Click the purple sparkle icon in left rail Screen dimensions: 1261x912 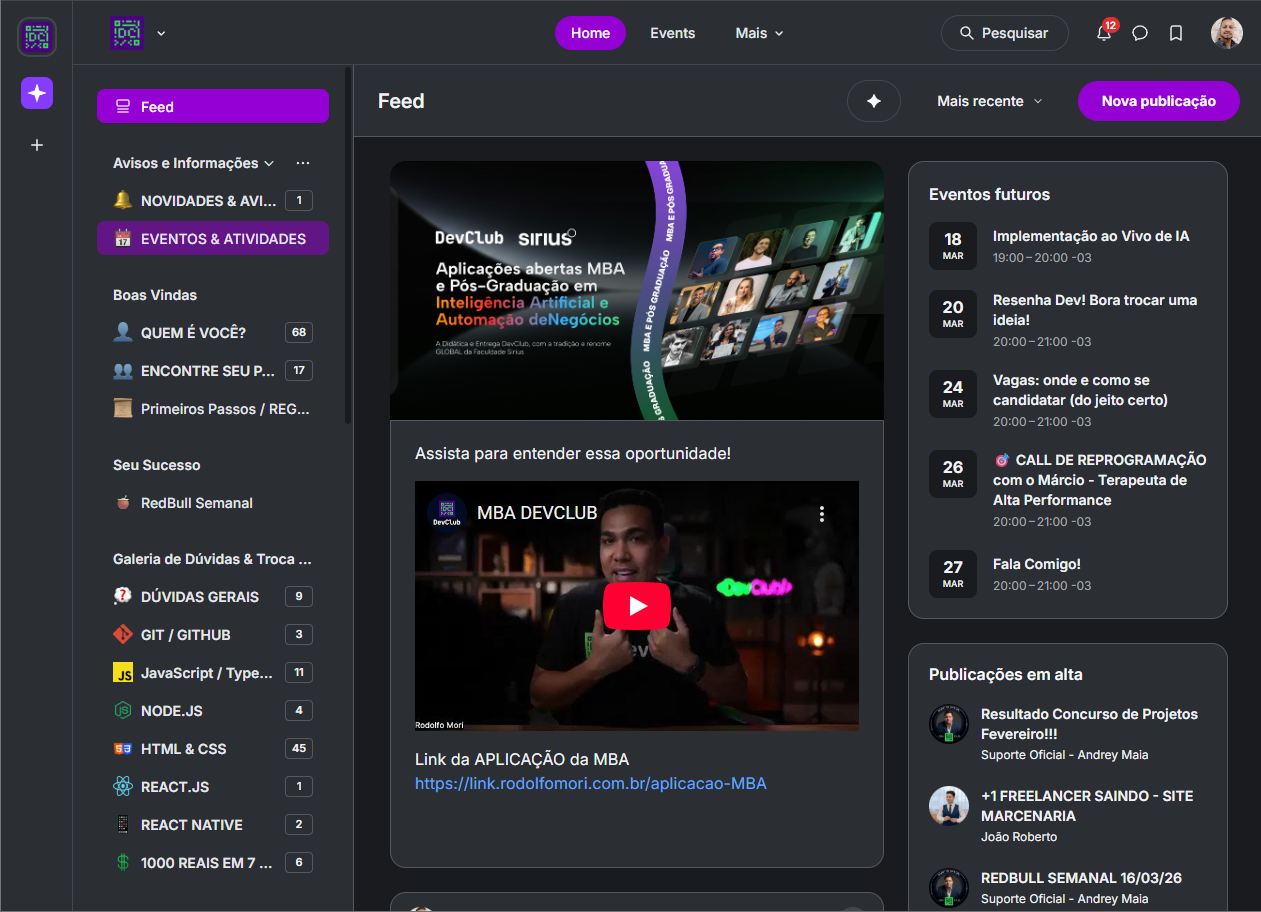37,93
